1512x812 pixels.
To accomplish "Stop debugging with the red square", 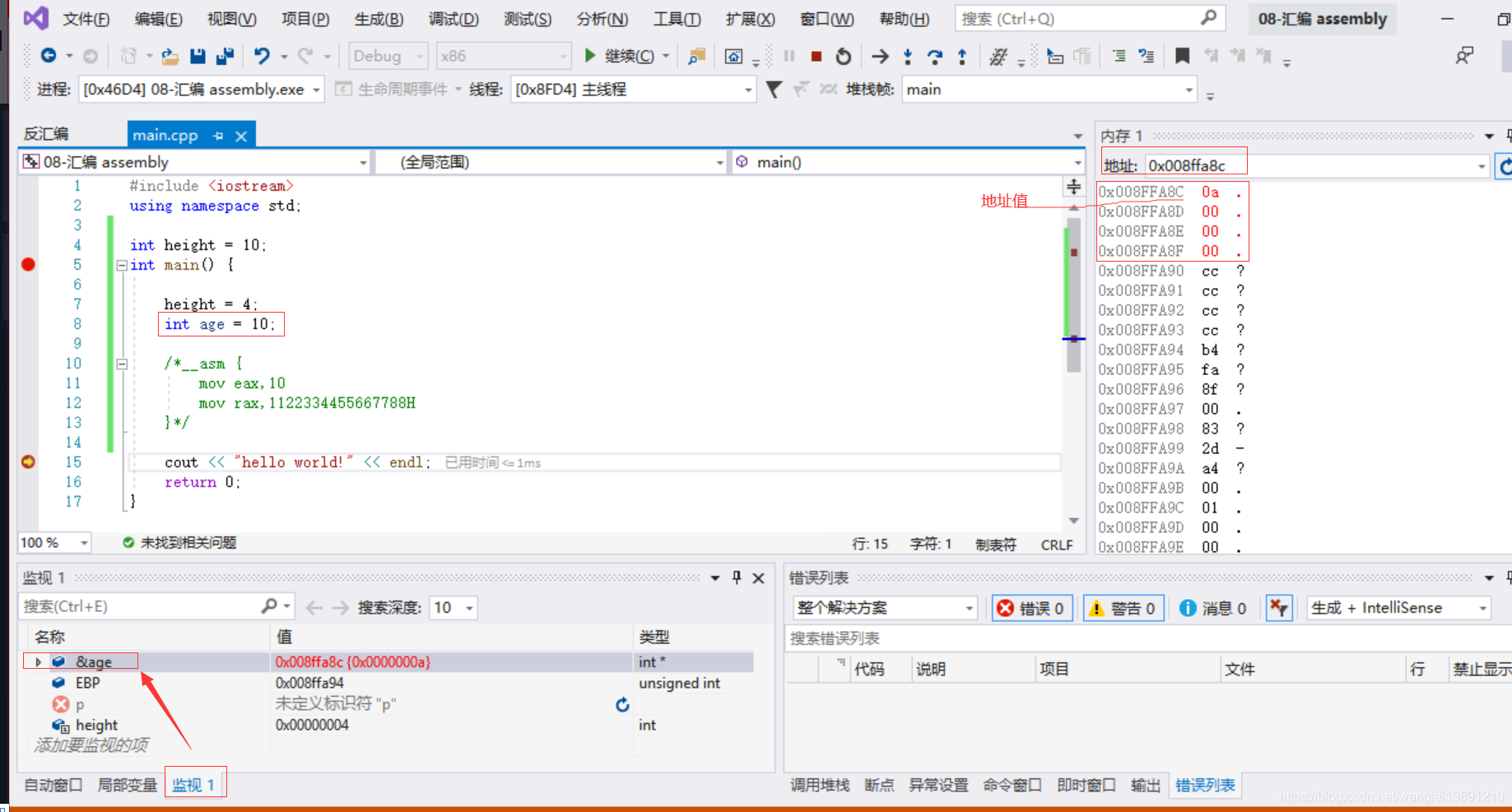I will tap(816, 56).
